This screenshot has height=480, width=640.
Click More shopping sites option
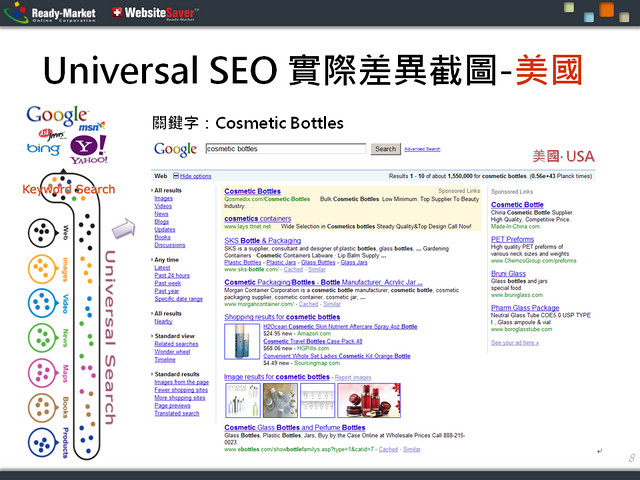(x=180, y=398)
